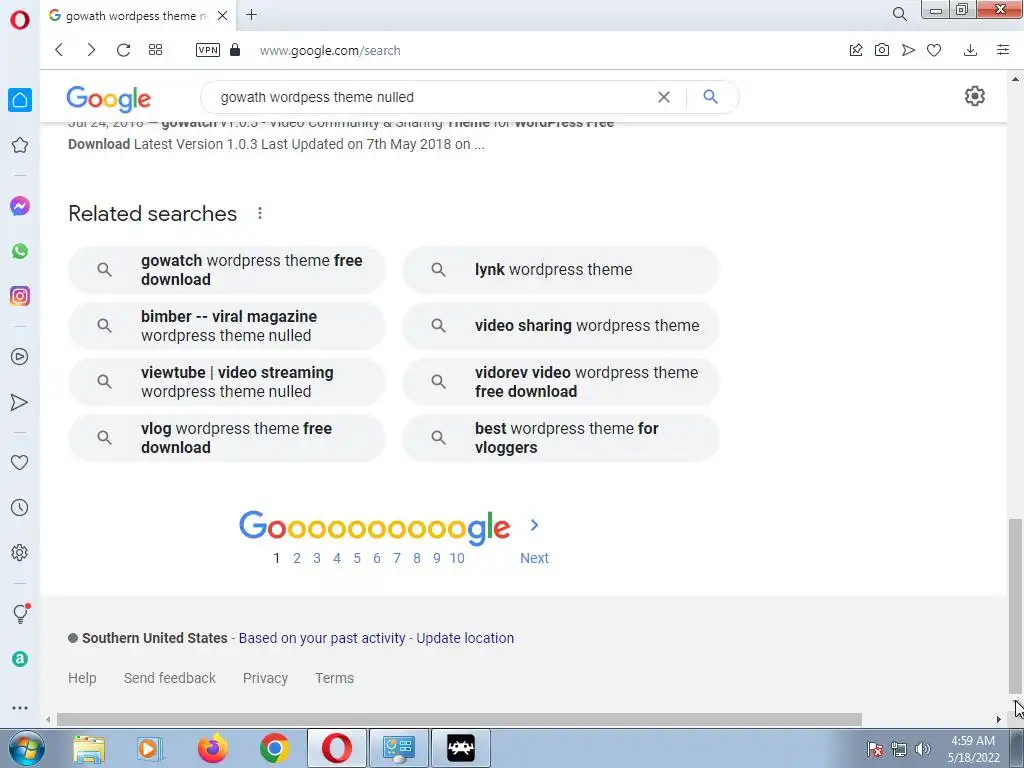1024x768 pixels.
Task: Open Privacy footer link
Action: 265,678
